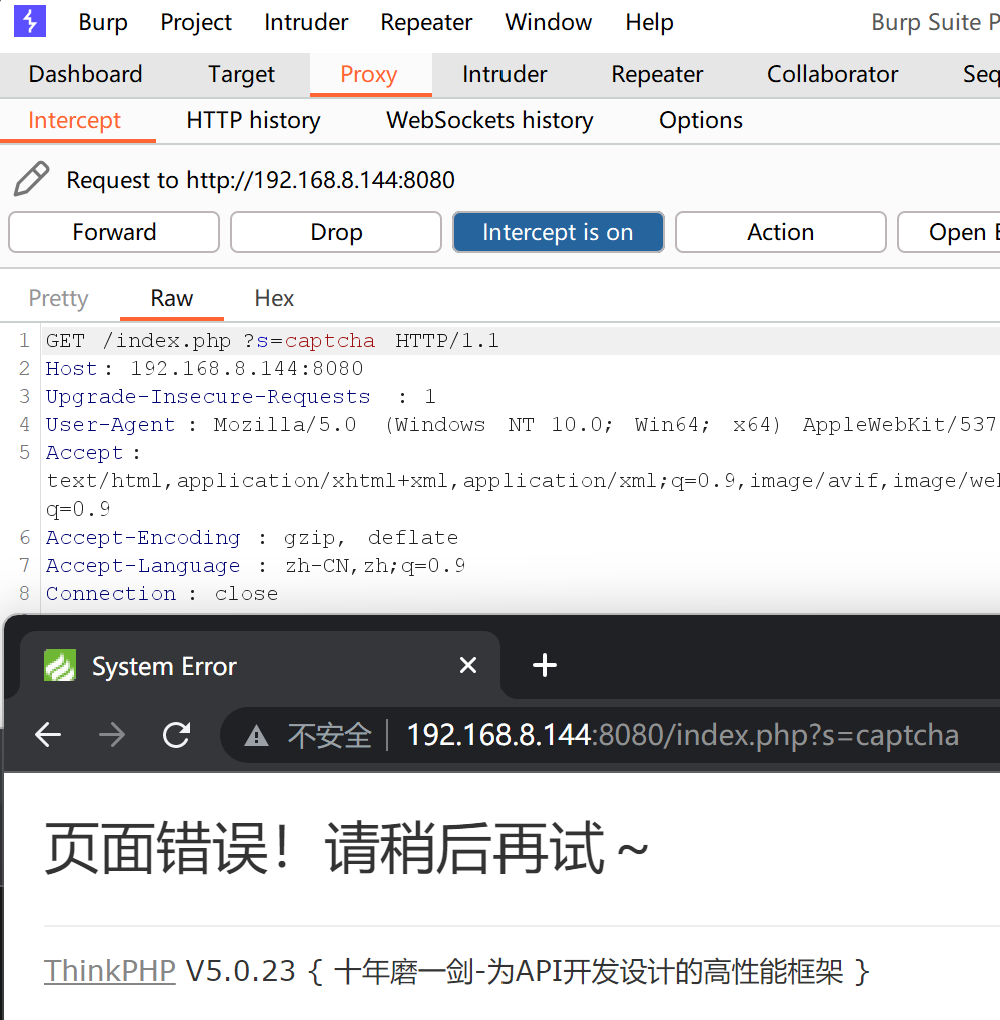The height and width of the screenshot is (1020, 1000).
Task: Switch message view to Pretty
Action: [x=59, y=298]
